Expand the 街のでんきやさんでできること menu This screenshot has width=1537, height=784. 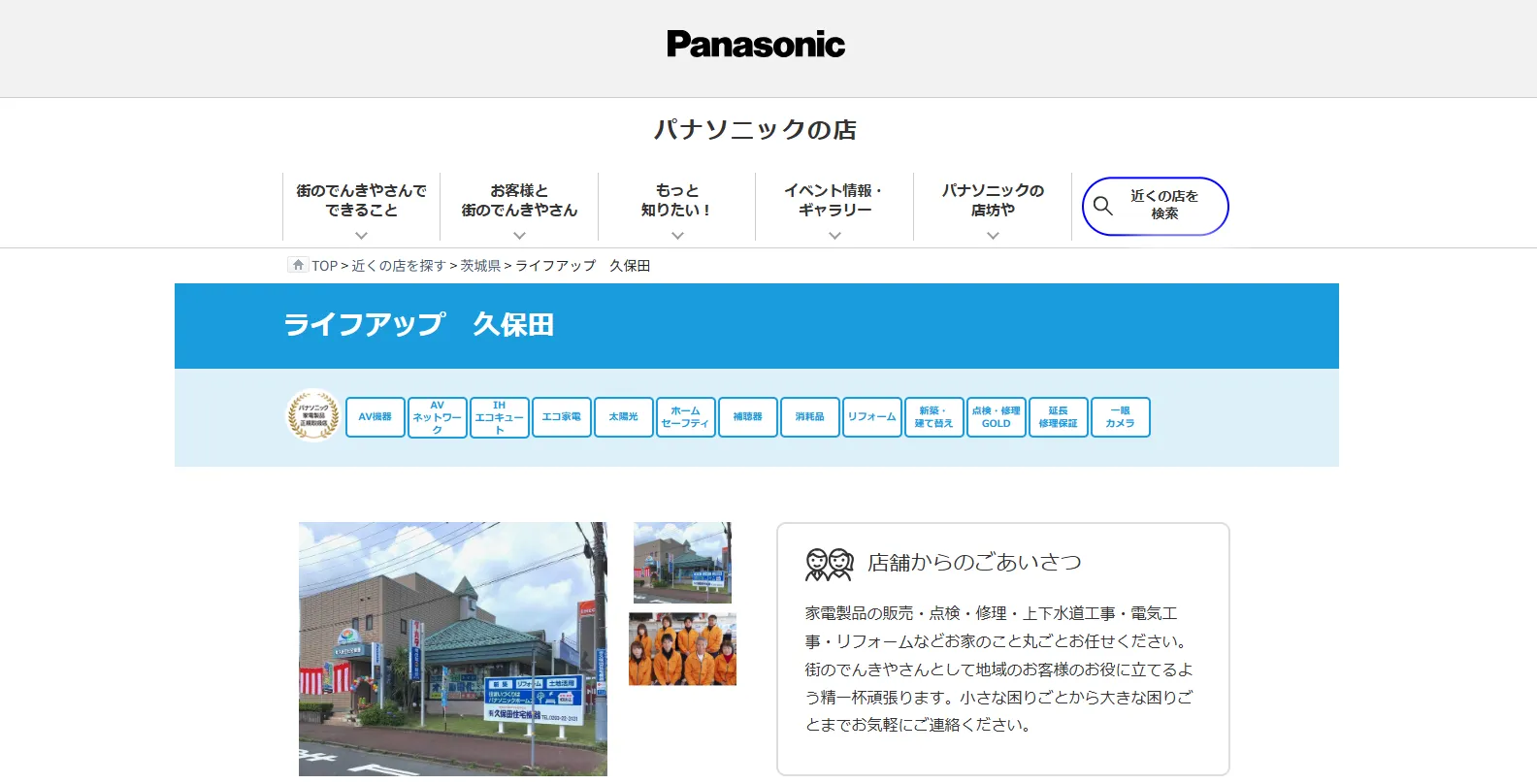[361, 206]
